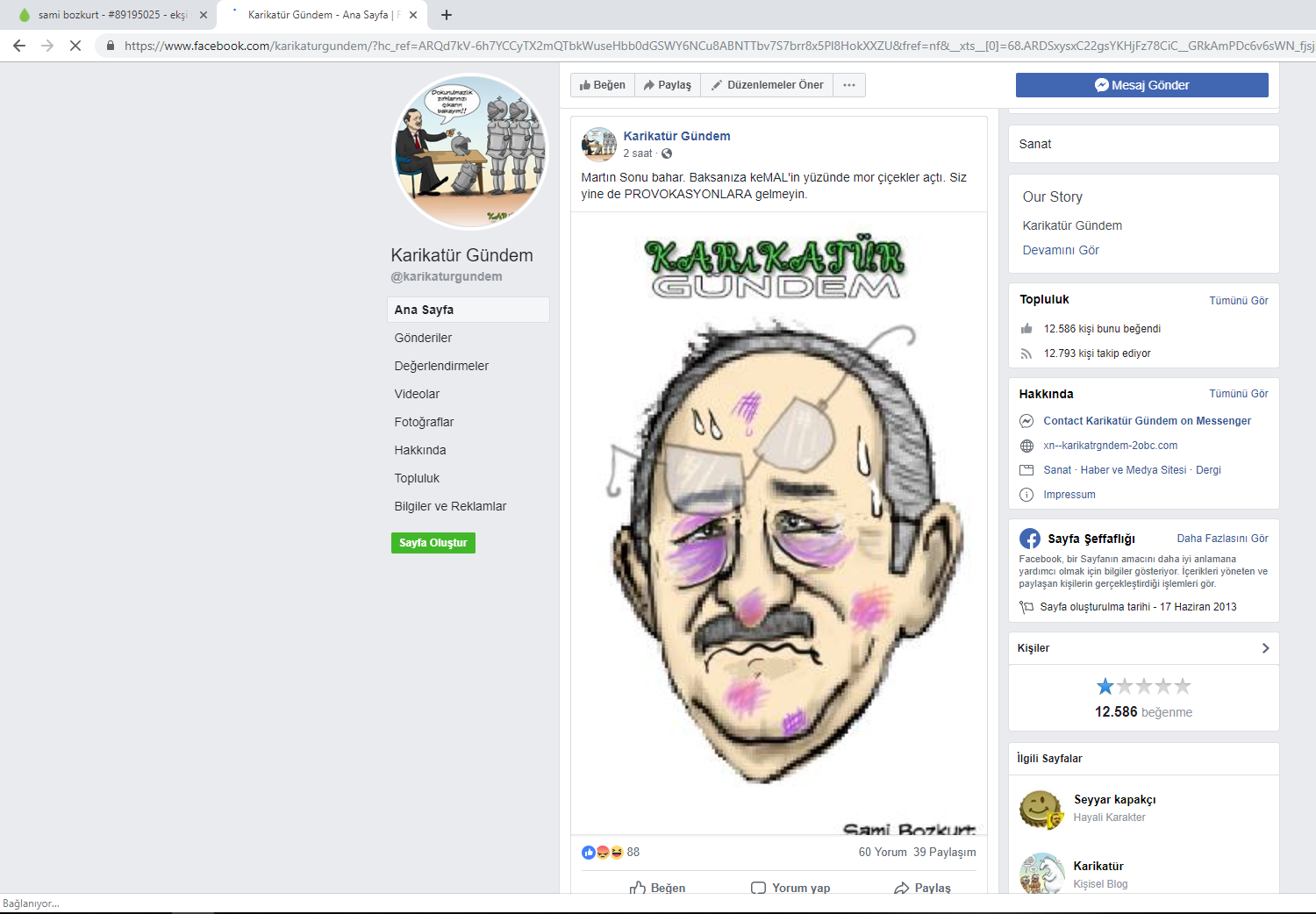Open Fotoğraflar in the sidebar

point(424,422)
